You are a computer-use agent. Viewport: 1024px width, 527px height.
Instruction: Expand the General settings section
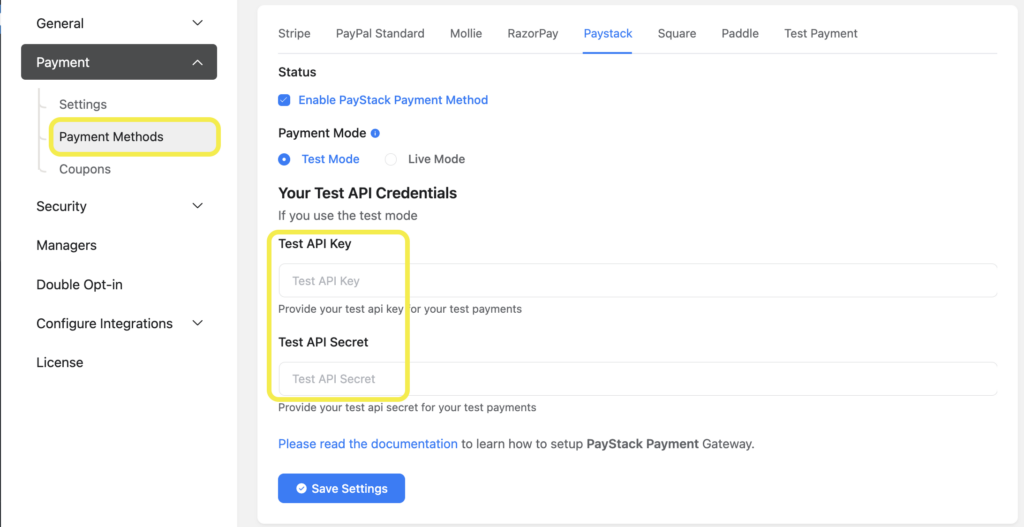[x=198, y=24]
